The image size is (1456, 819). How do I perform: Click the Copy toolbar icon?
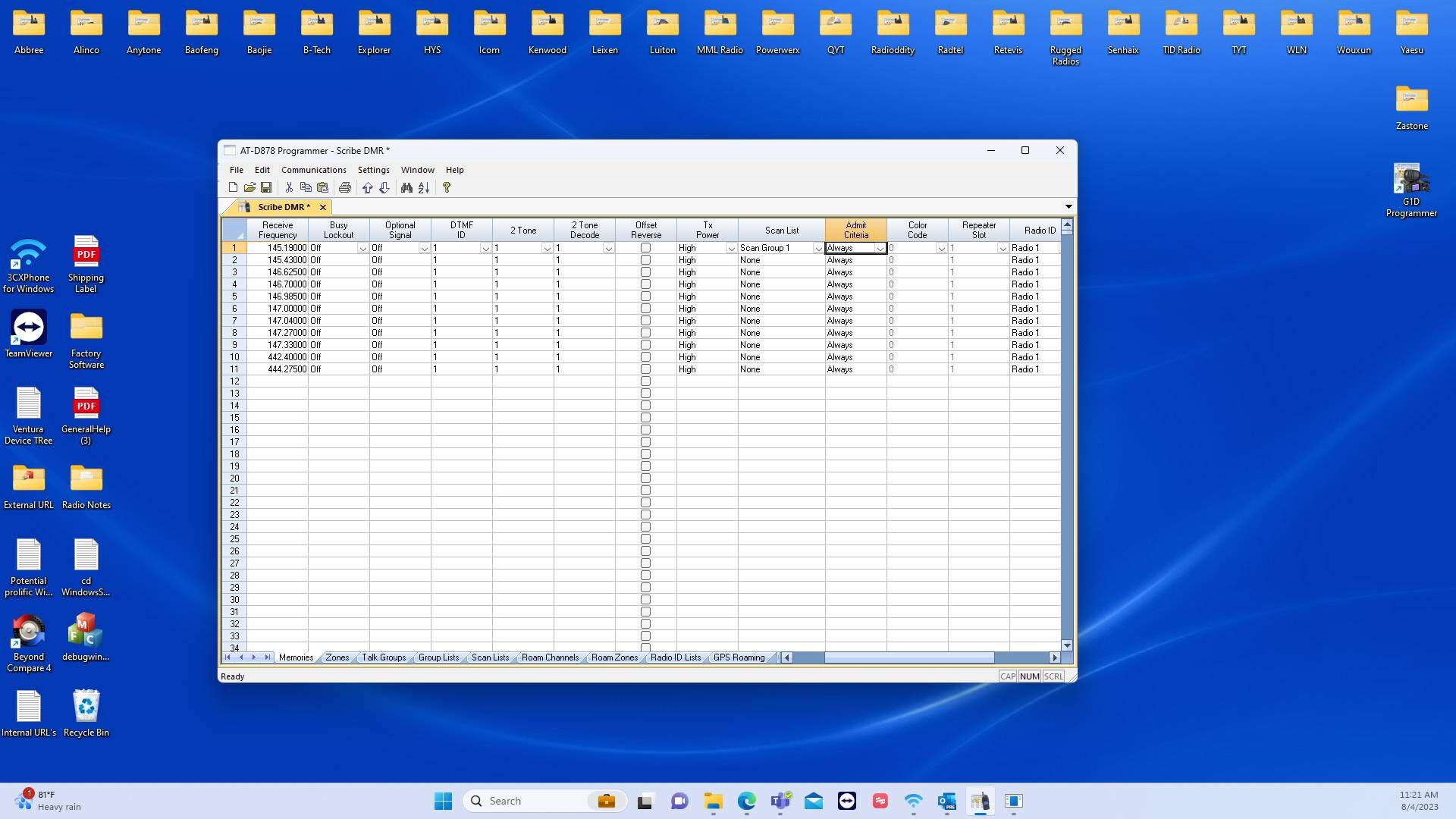(x=306, y=187)
